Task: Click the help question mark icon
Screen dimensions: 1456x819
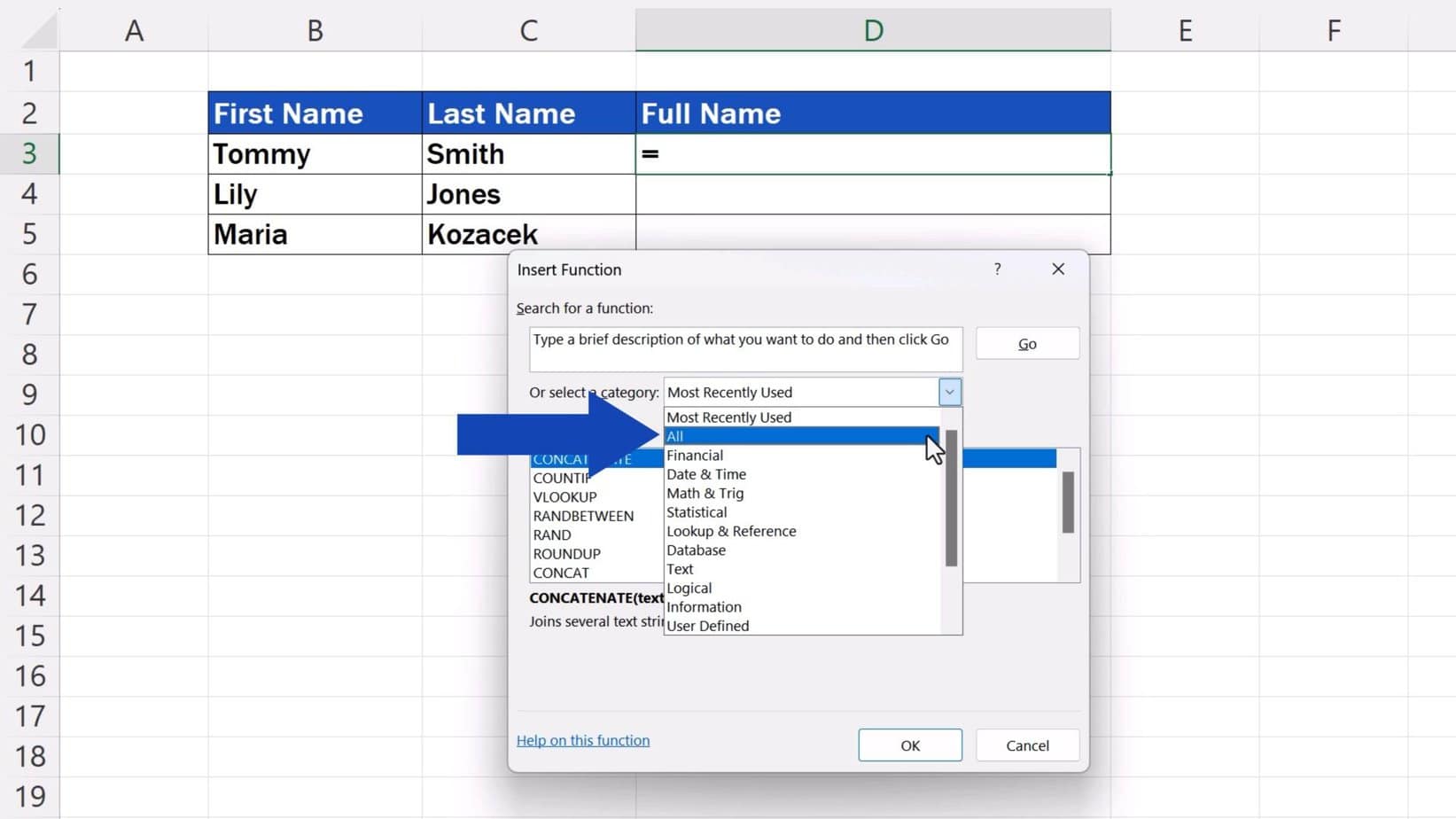Action: (x=997, y=269)
